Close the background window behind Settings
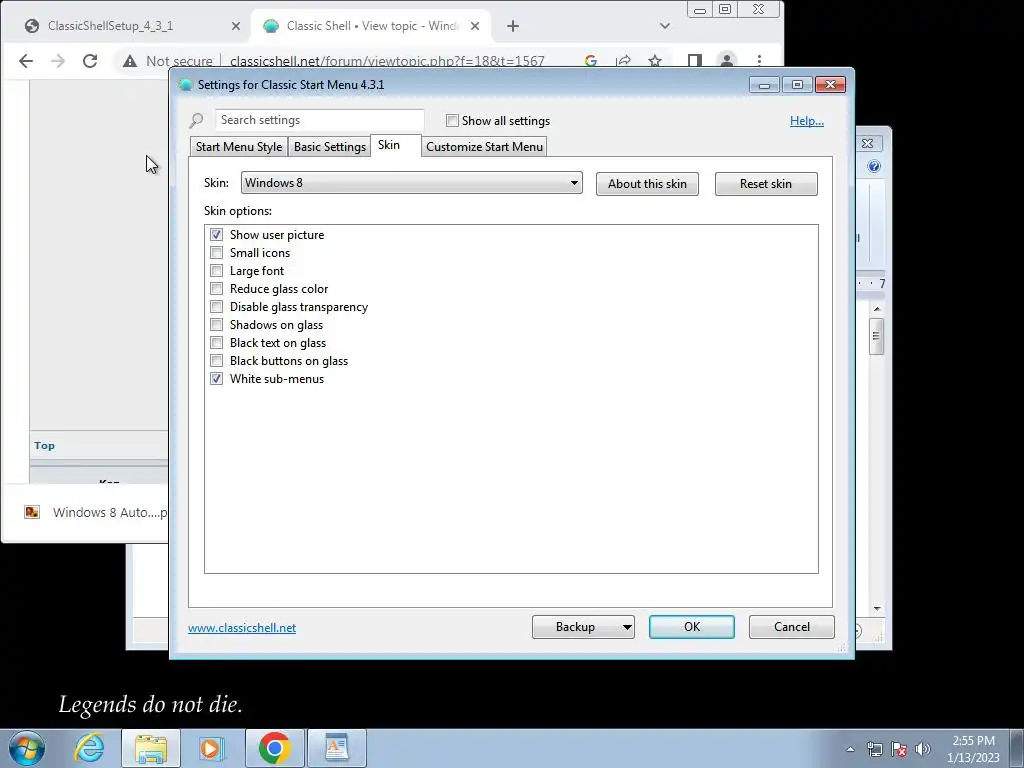The image size is (1024, 768). pyautogui.click(x=868, y=143)
